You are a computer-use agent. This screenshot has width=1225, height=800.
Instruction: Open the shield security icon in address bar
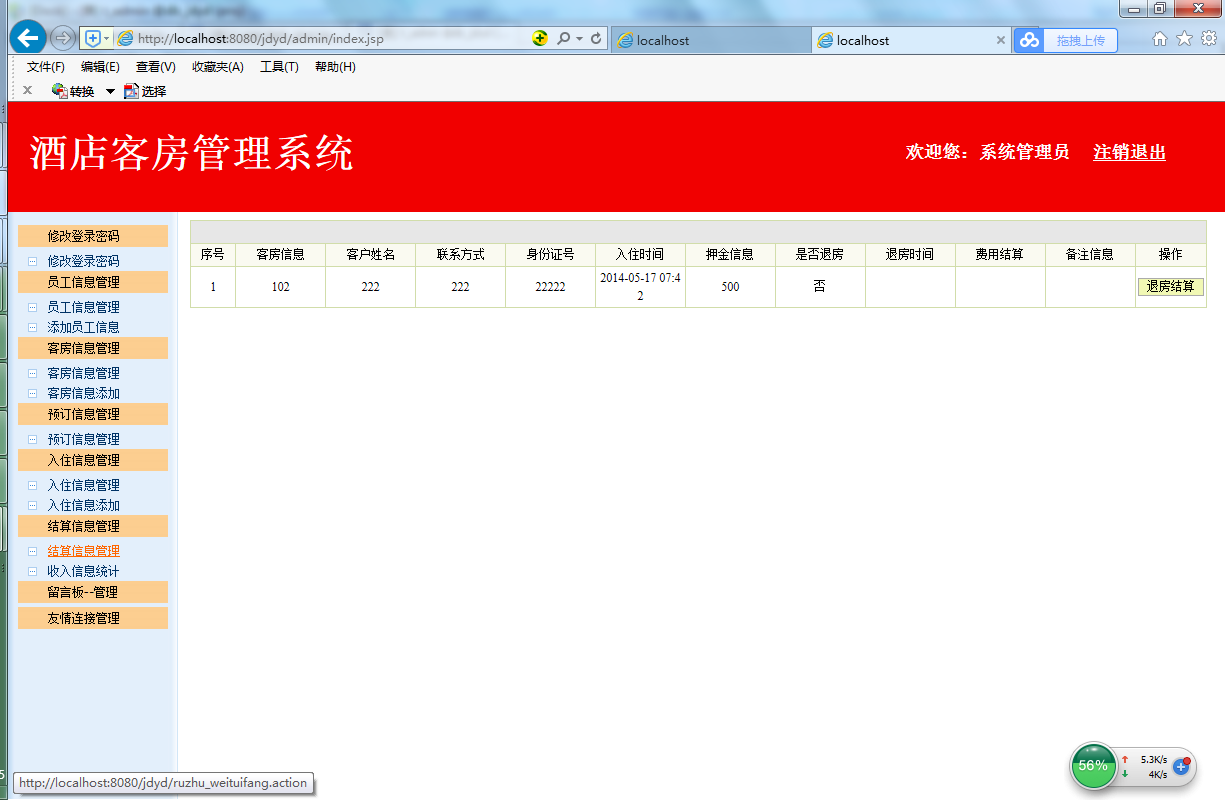point(93,39)
